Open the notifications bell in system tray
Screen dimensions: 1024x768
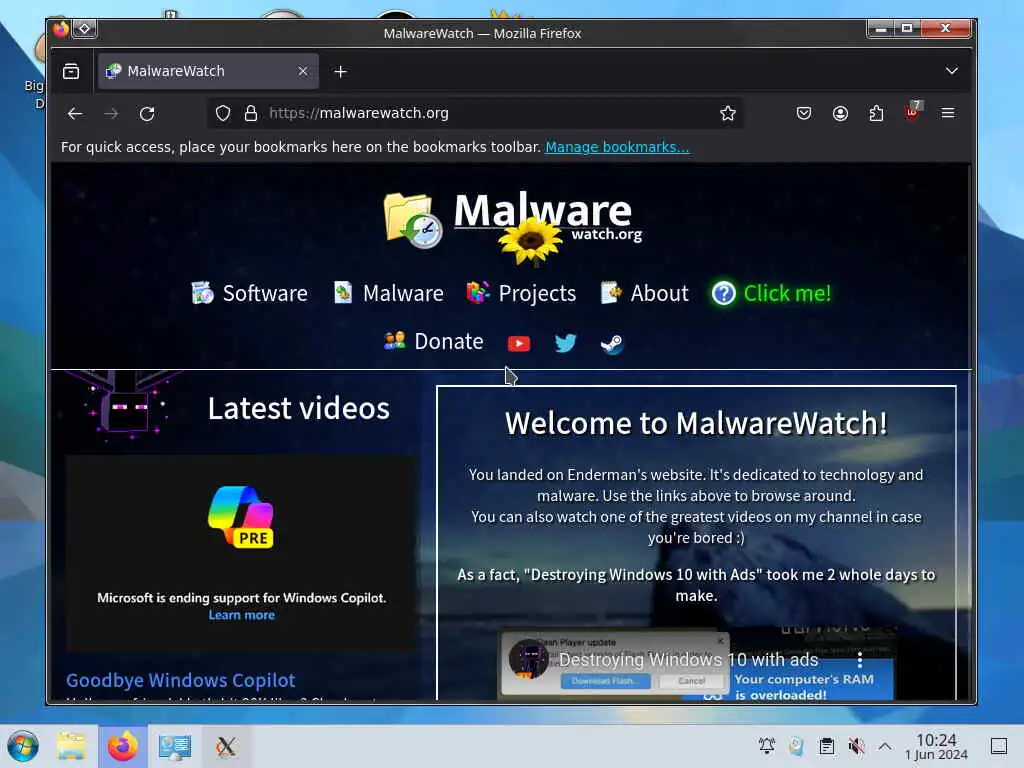[x=767, y=745]
